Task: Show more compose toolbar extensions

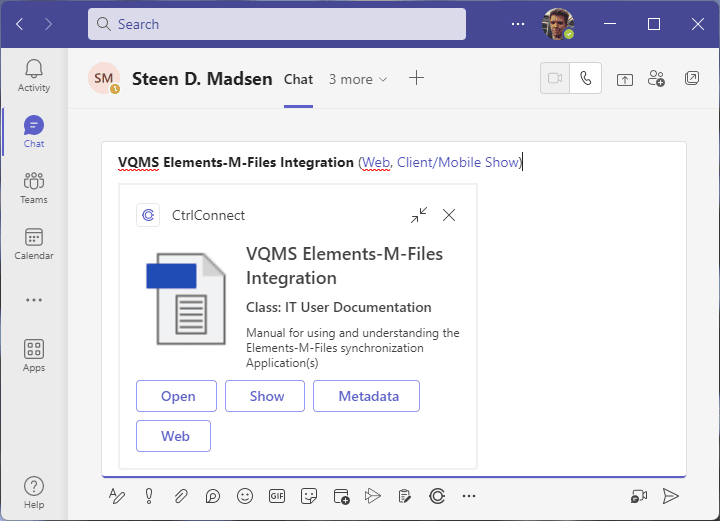Action: (469, 496)
